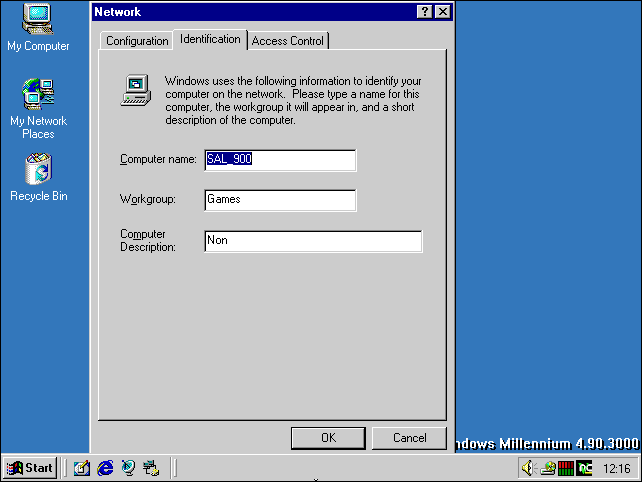Click the Computer name label

tap(158, 159)
